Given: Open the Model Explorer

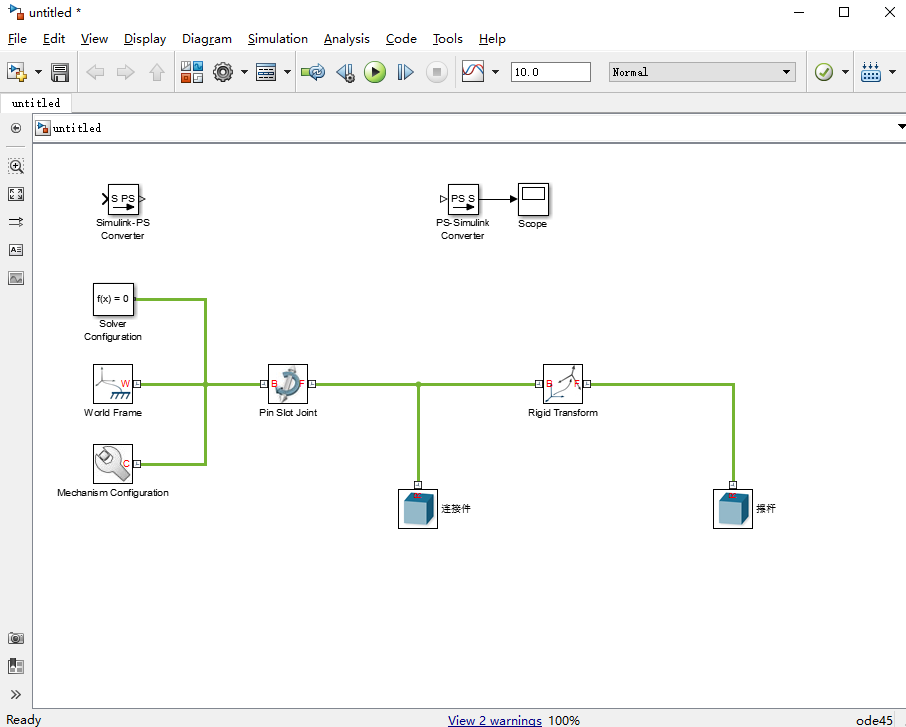Looking at the screenshot, I should (x=267, y=71).
